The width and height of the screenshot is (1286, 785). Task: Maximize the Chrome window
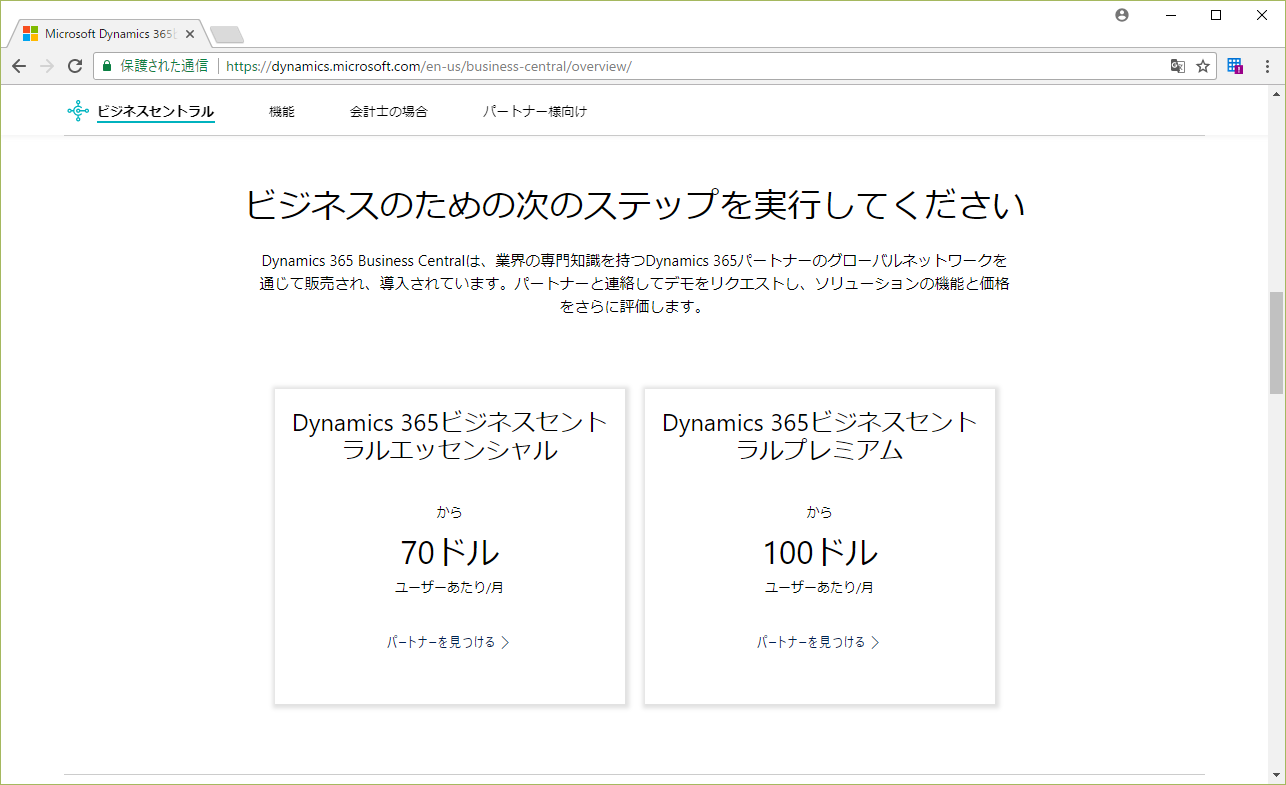click(1216, 15)
